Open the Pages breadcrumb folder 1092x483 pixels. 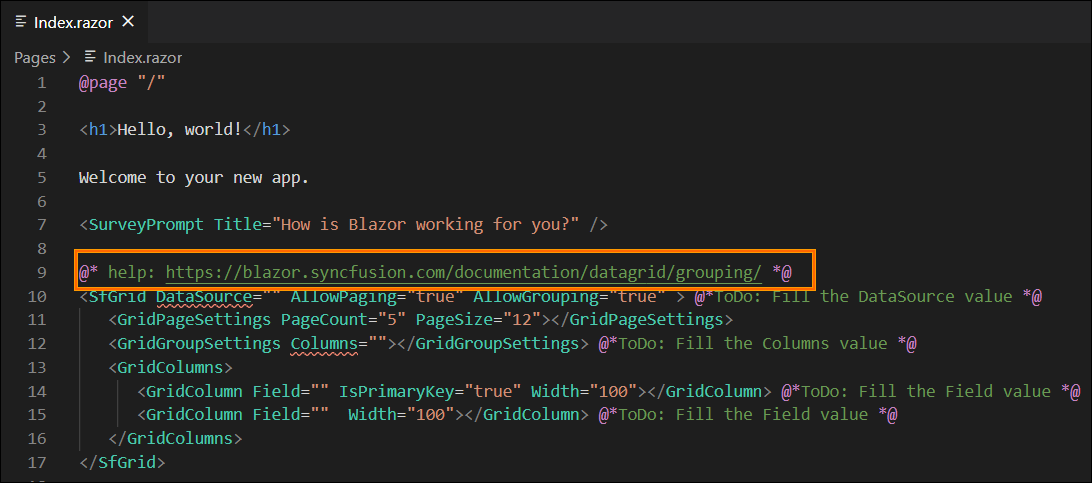[35, 58]
